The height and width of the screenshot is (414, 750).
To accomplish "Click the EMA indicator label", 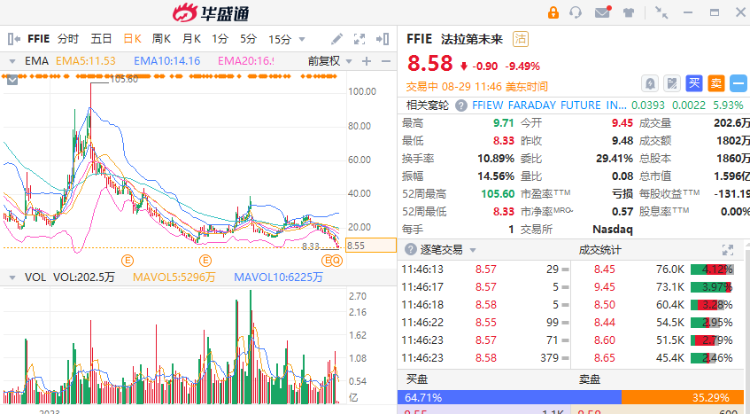I will pyautogui.click(x=36, y=61).
